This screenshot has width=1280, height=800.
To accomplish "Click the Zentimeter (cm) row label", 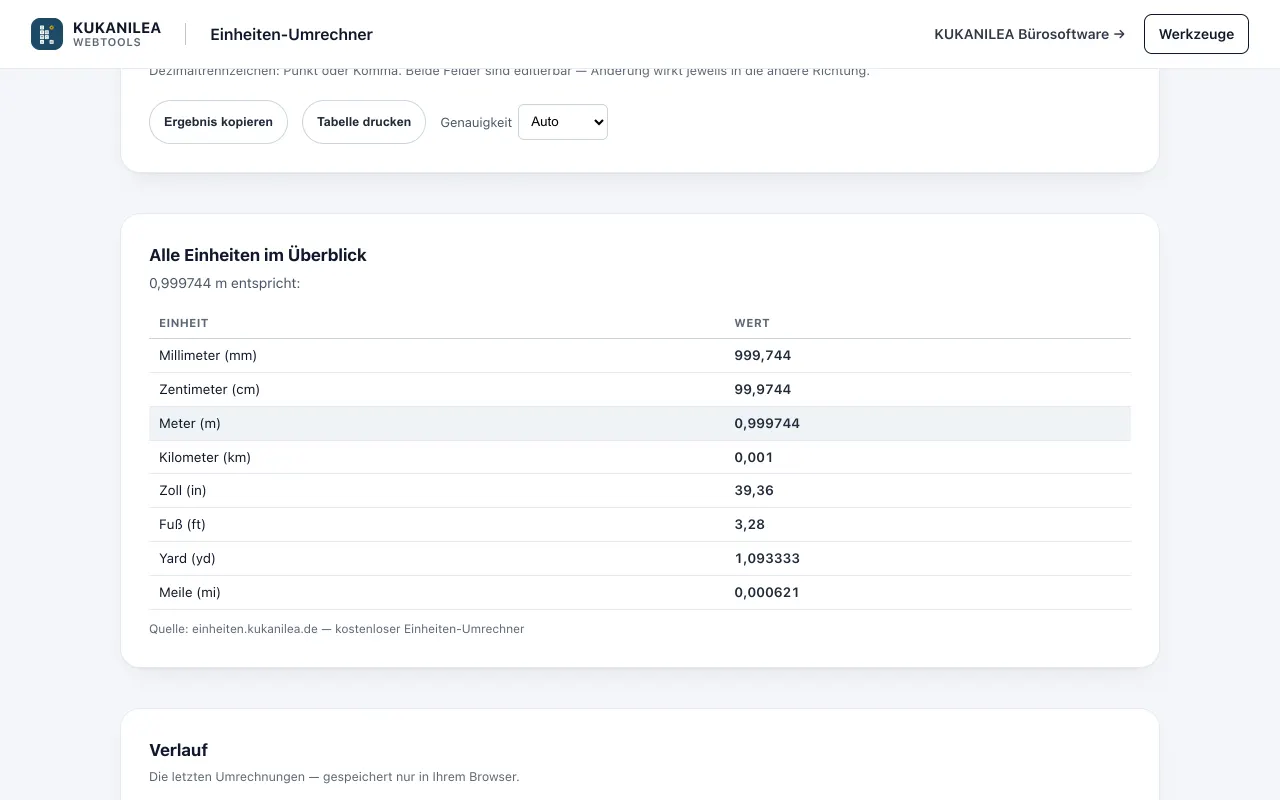I will [209, 389].
